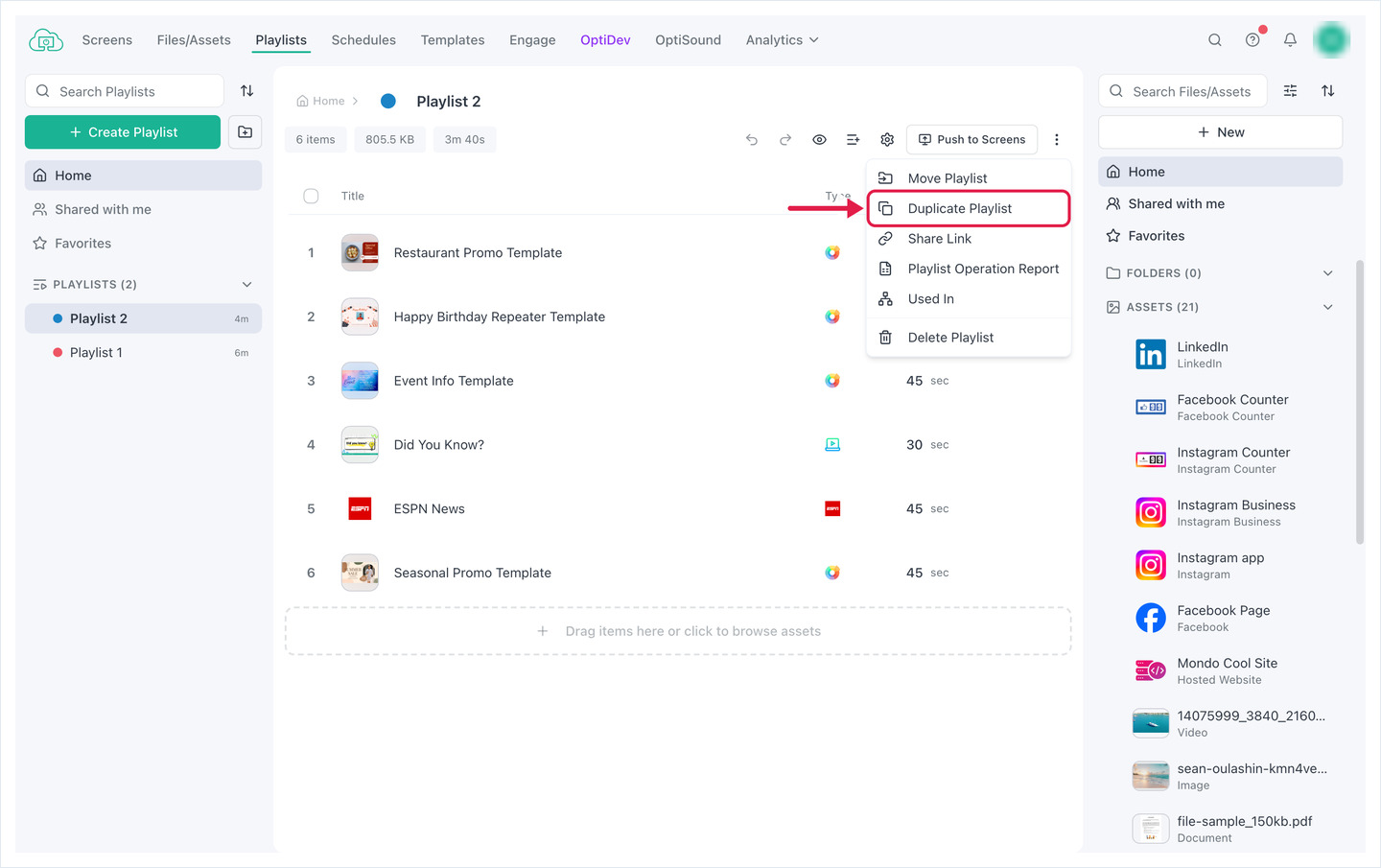
Task: Click the undo arrow in playlist toolbar
Action: (752, 140)
